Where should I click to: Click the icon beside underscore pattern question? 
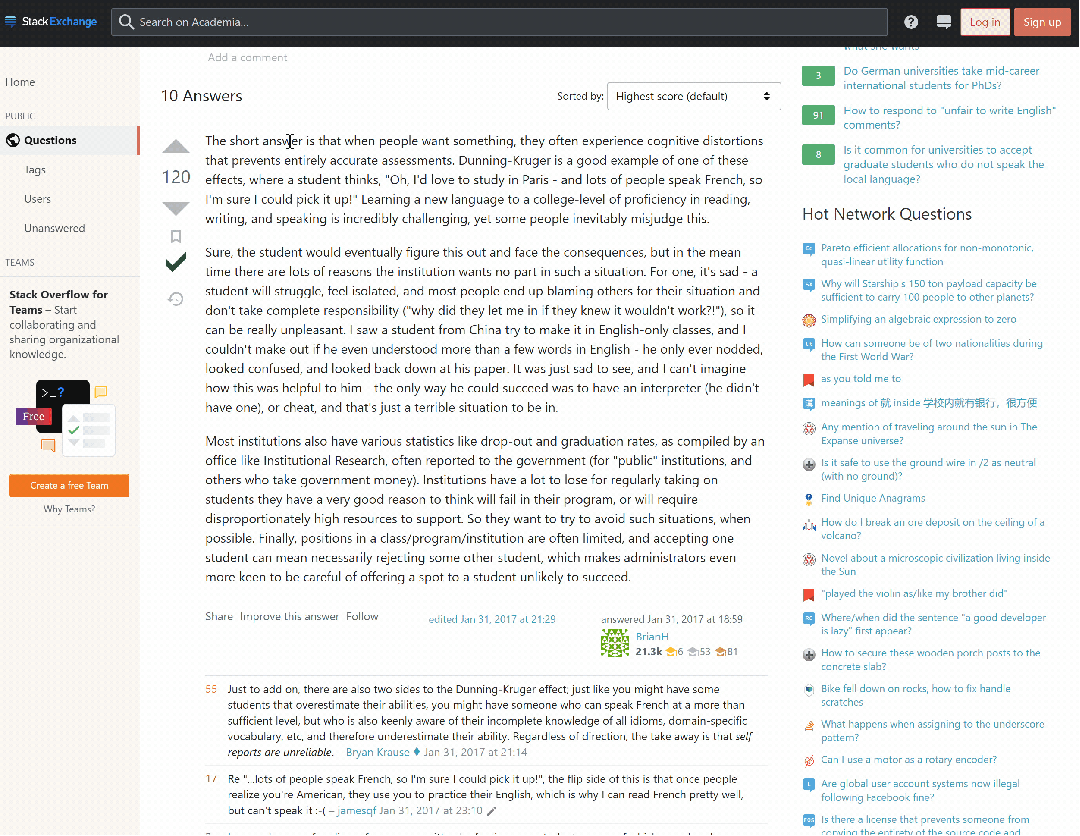point(809,725)
